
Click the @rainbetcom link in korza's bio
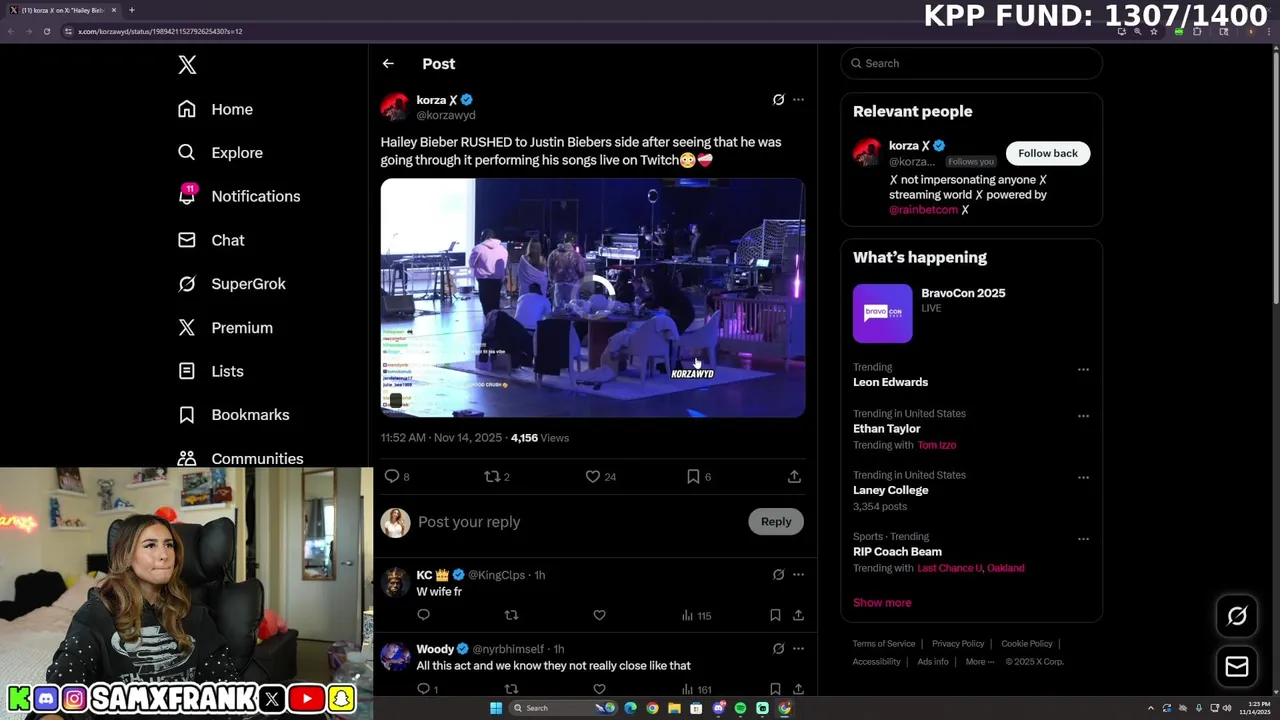[x=923, y=210]
